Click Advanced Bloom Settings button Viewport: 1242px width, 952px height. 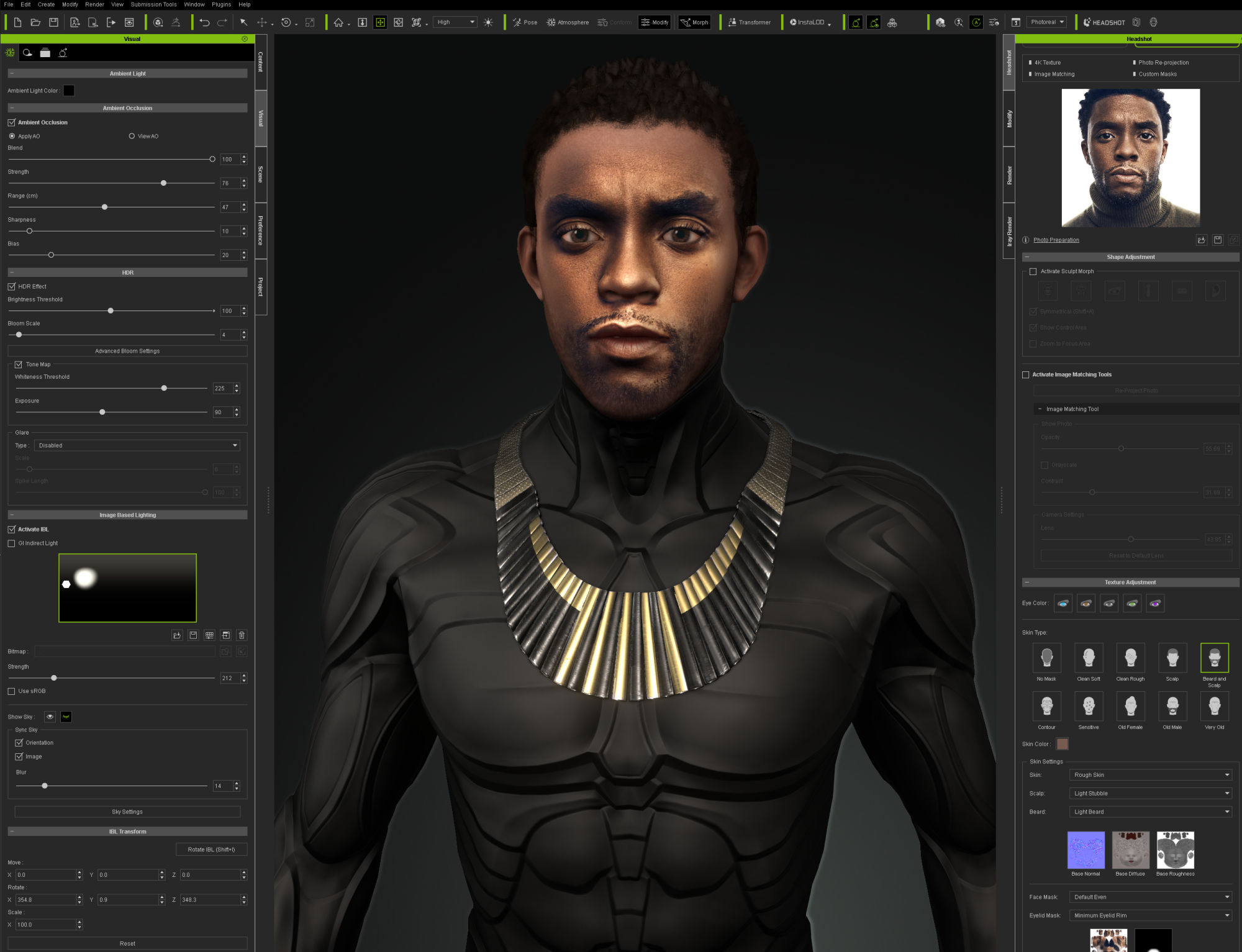(x=127, y=351)
